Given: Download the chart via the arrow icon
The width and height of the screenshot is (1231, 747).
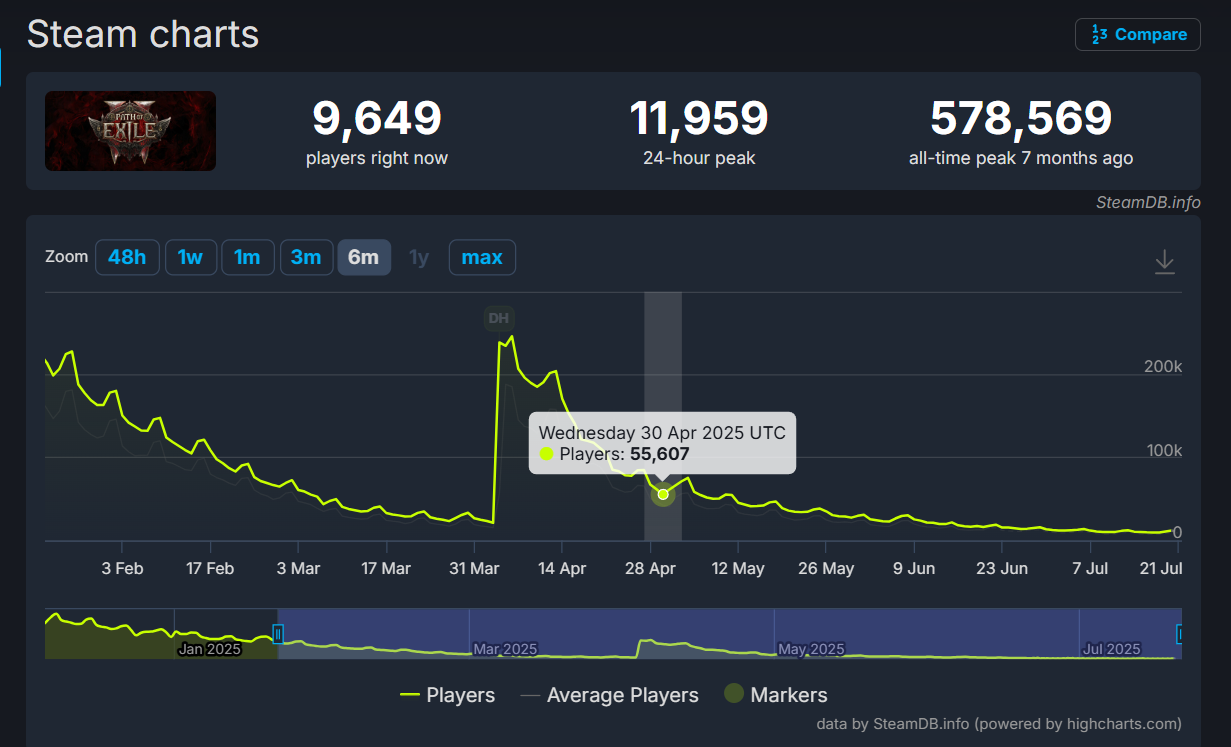Looking at the screenshot, I should click(x=1164, y=262).
